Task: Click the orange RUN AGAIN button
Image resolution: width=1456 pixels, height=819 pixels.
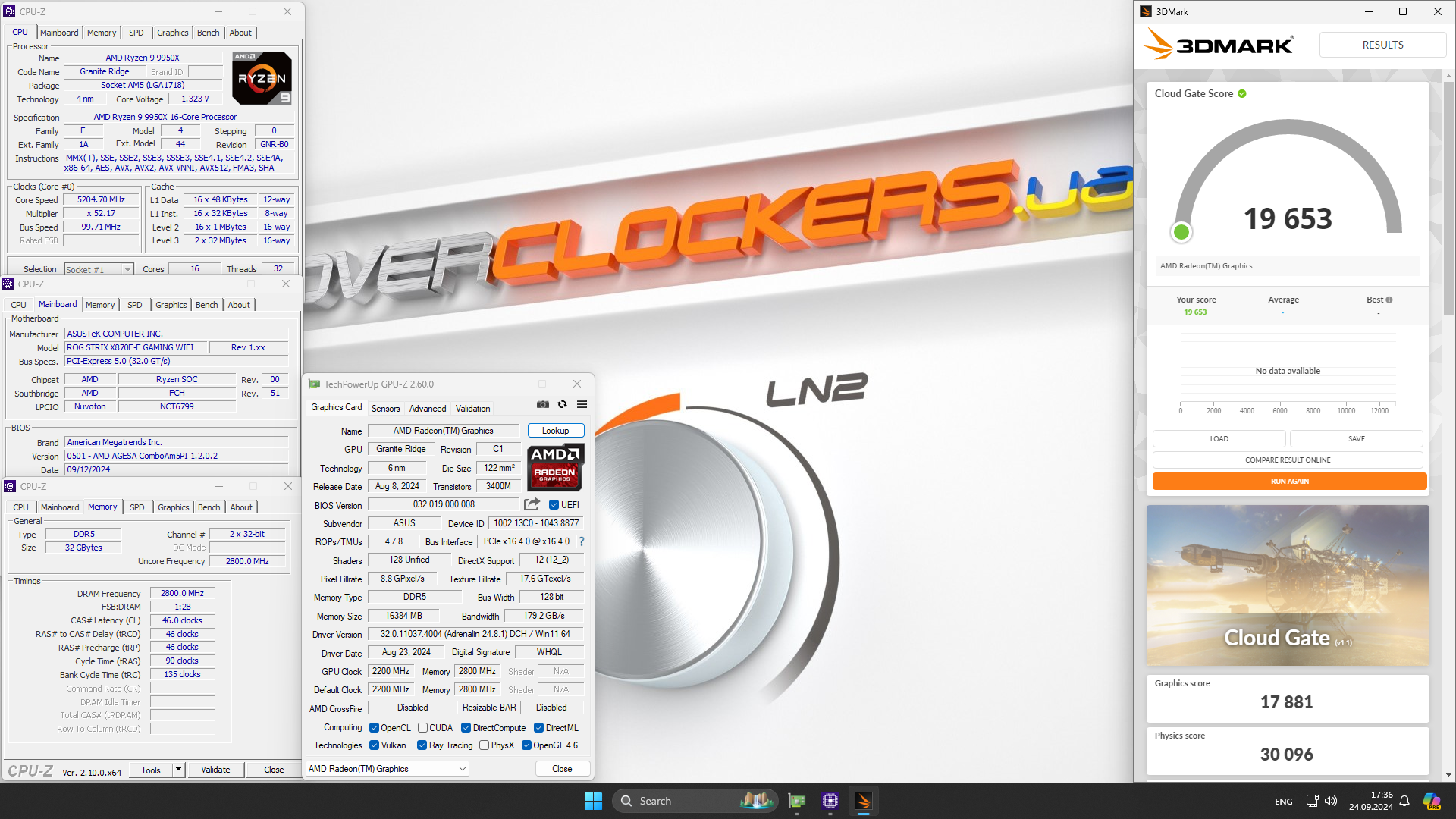Action: [1288, 482]
